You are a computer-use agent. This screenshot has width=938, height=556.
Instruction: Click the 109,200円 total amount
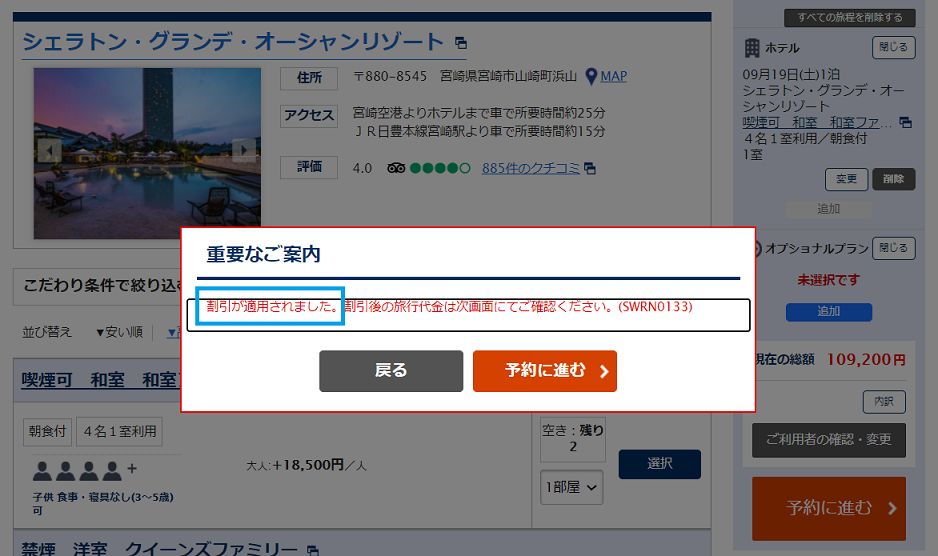866,360
